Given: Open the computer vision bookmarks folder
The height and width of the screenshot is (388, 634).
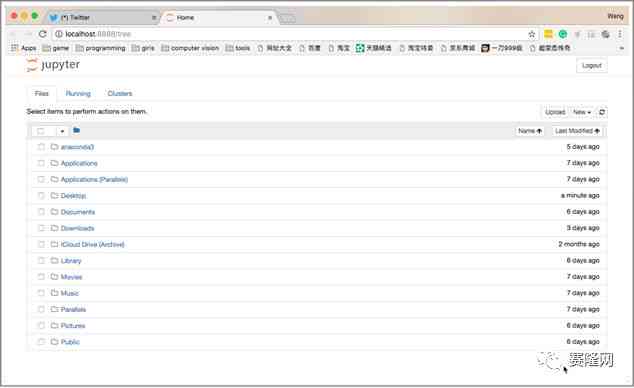Looking at the screenshot, I should 190,48.
